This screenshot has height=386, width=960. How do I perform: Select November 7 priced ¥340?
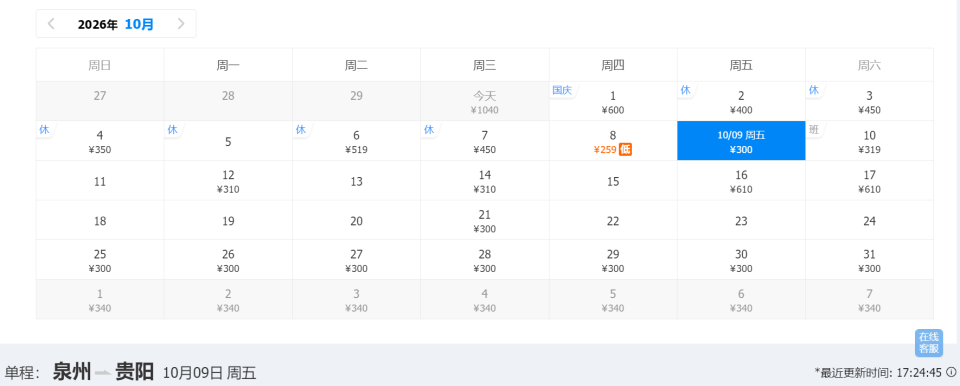coord(869,300)
